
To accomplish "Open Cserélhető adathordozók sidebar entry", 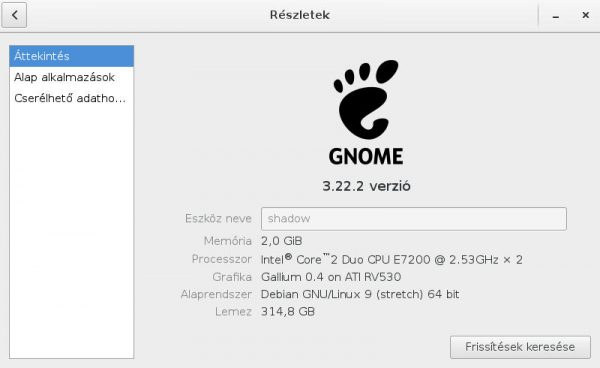I will 72,98.
